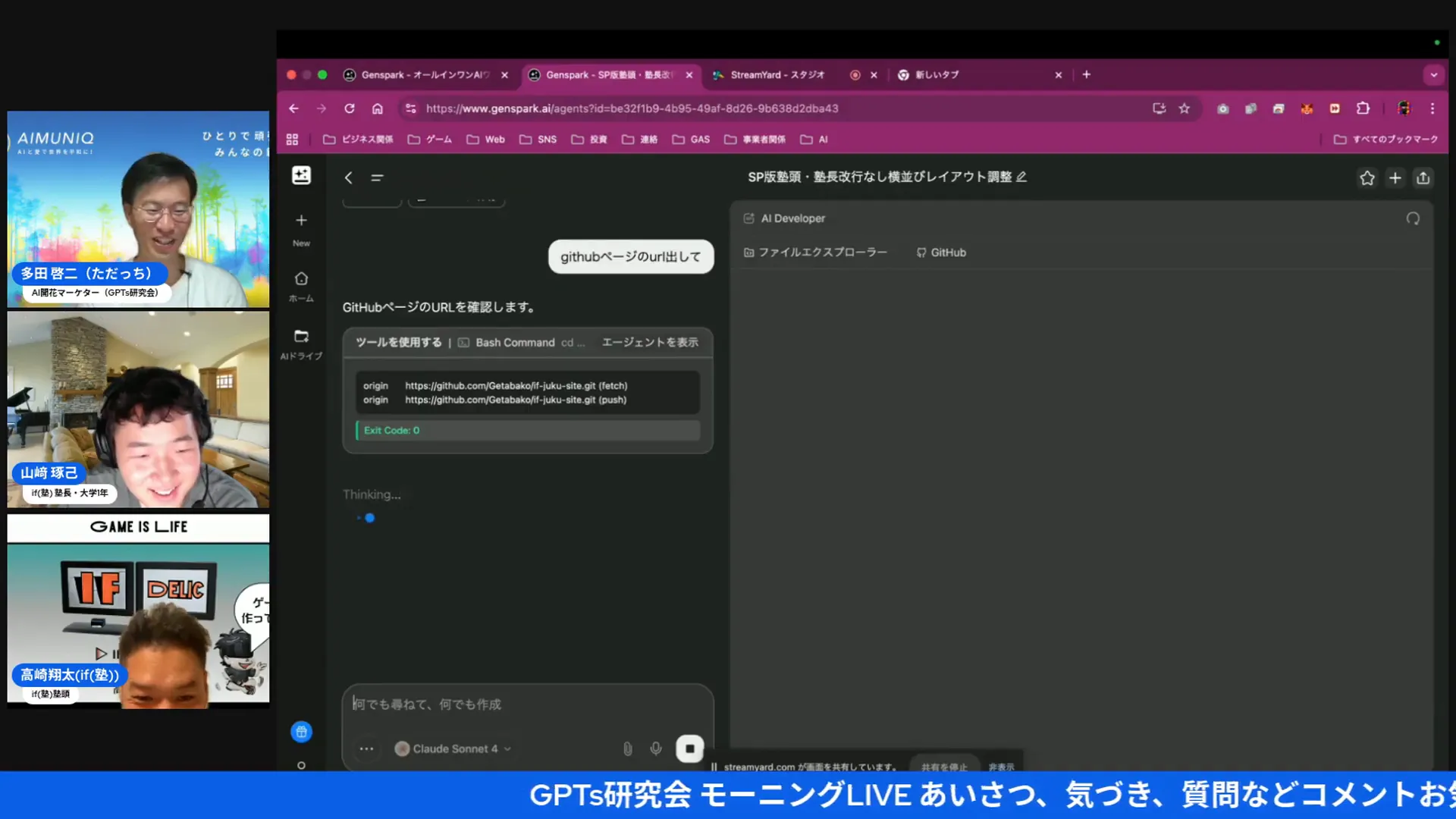
Task: Focus the 何でも尋ねて chat input field
Action: (x=527, y=704)
